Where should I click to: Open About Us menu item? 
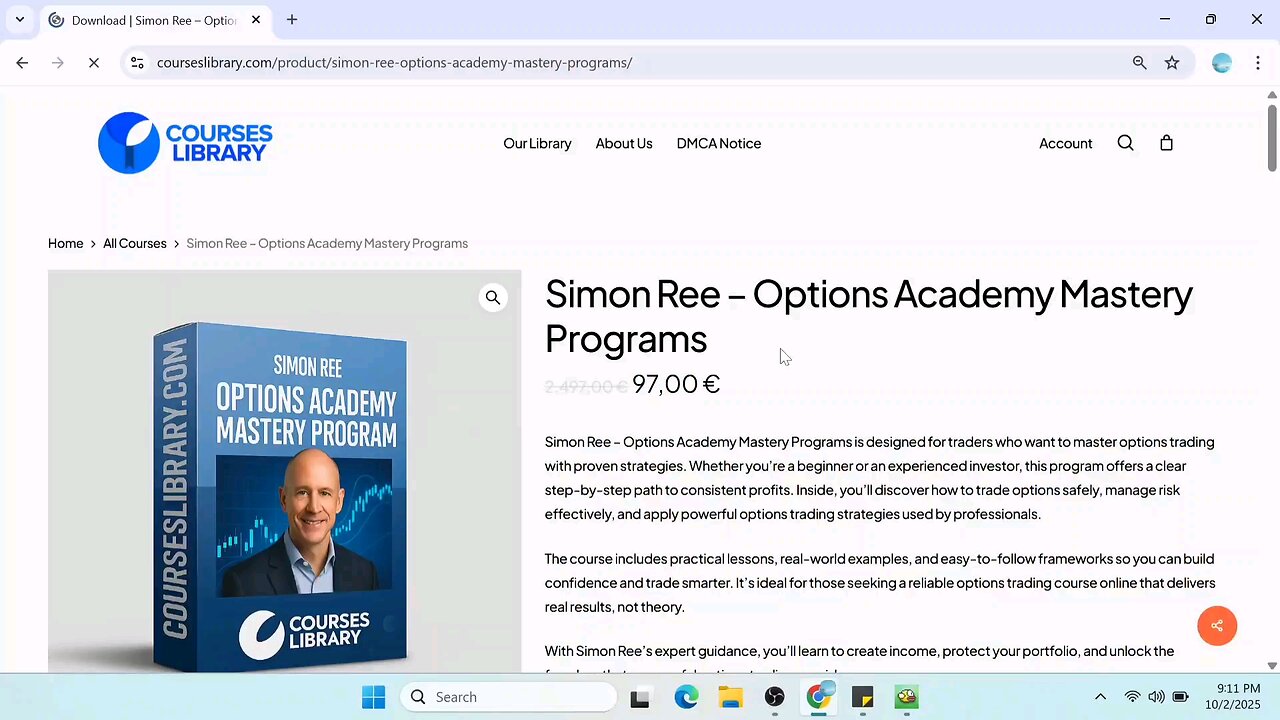pyautogui.click(x=624, y=143)
